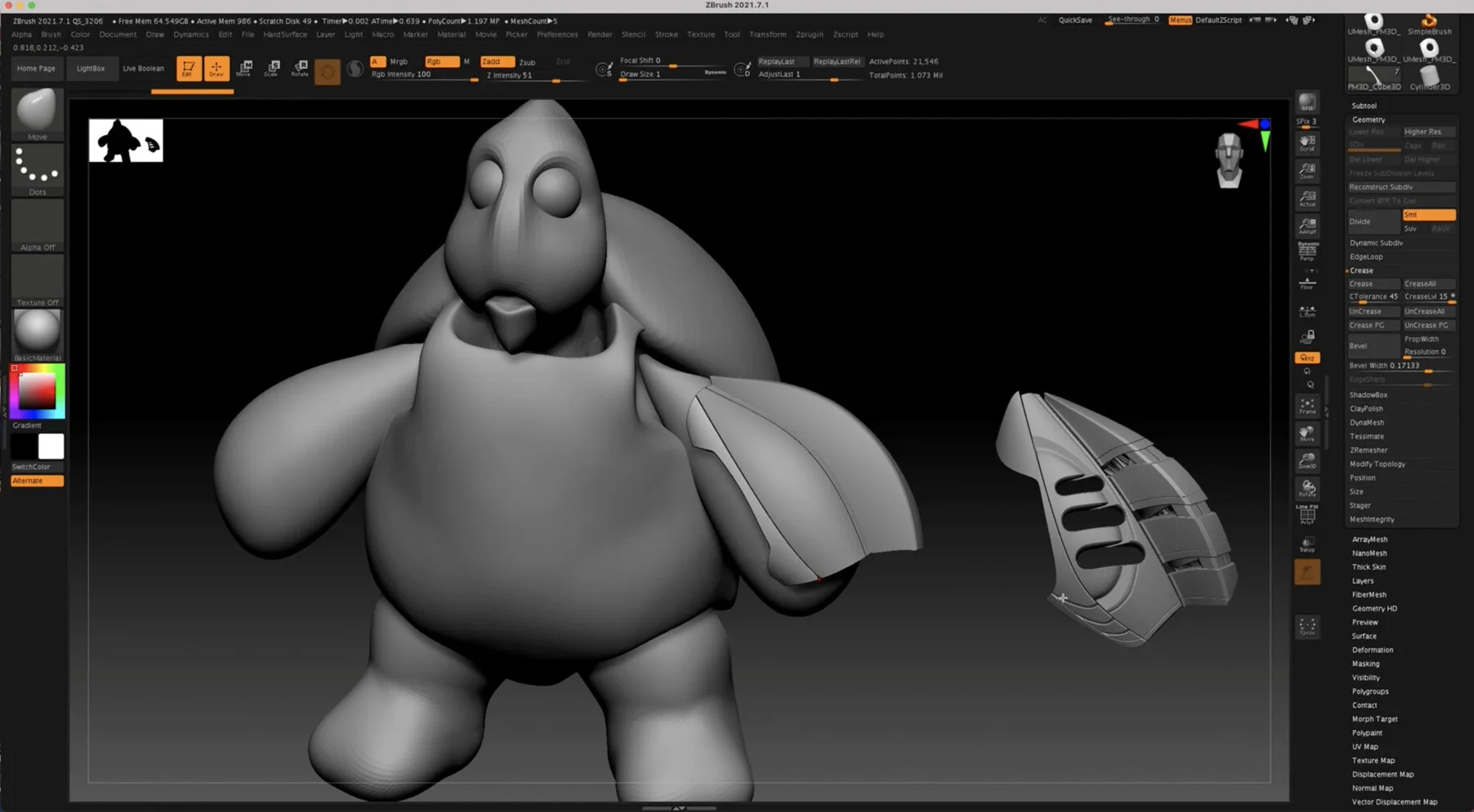Viewport: 1474px width, 812px height.
Task: Click the Move navigation icon in right shelf
Action: click(1307, 433)
